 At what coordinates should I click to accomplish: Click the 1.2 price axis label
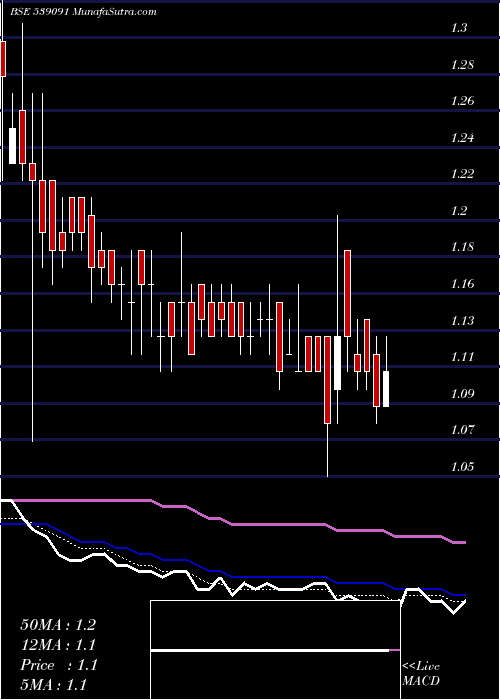click(459, 211)
